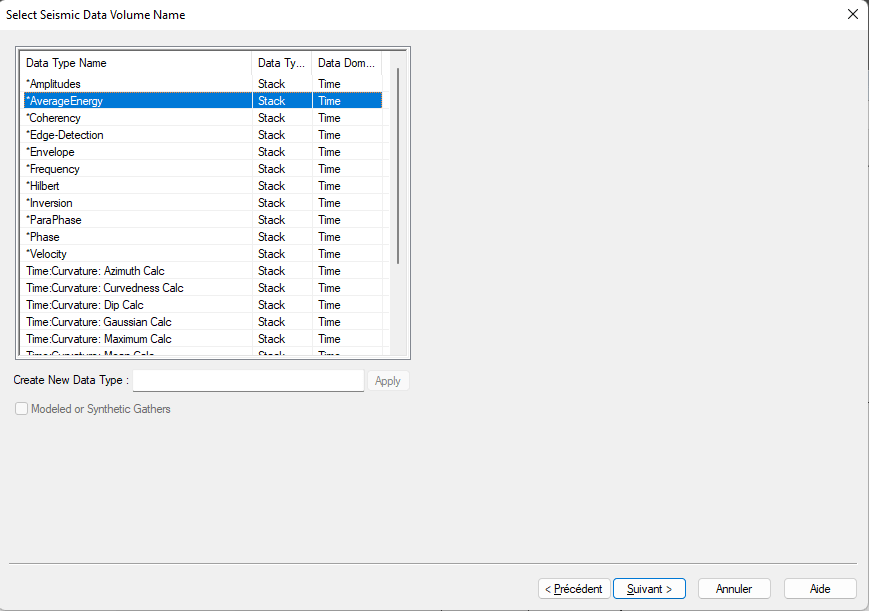Pick the *Envelope data type entry
The width and height of the screenshot is (869, 611).
[51, 152]
